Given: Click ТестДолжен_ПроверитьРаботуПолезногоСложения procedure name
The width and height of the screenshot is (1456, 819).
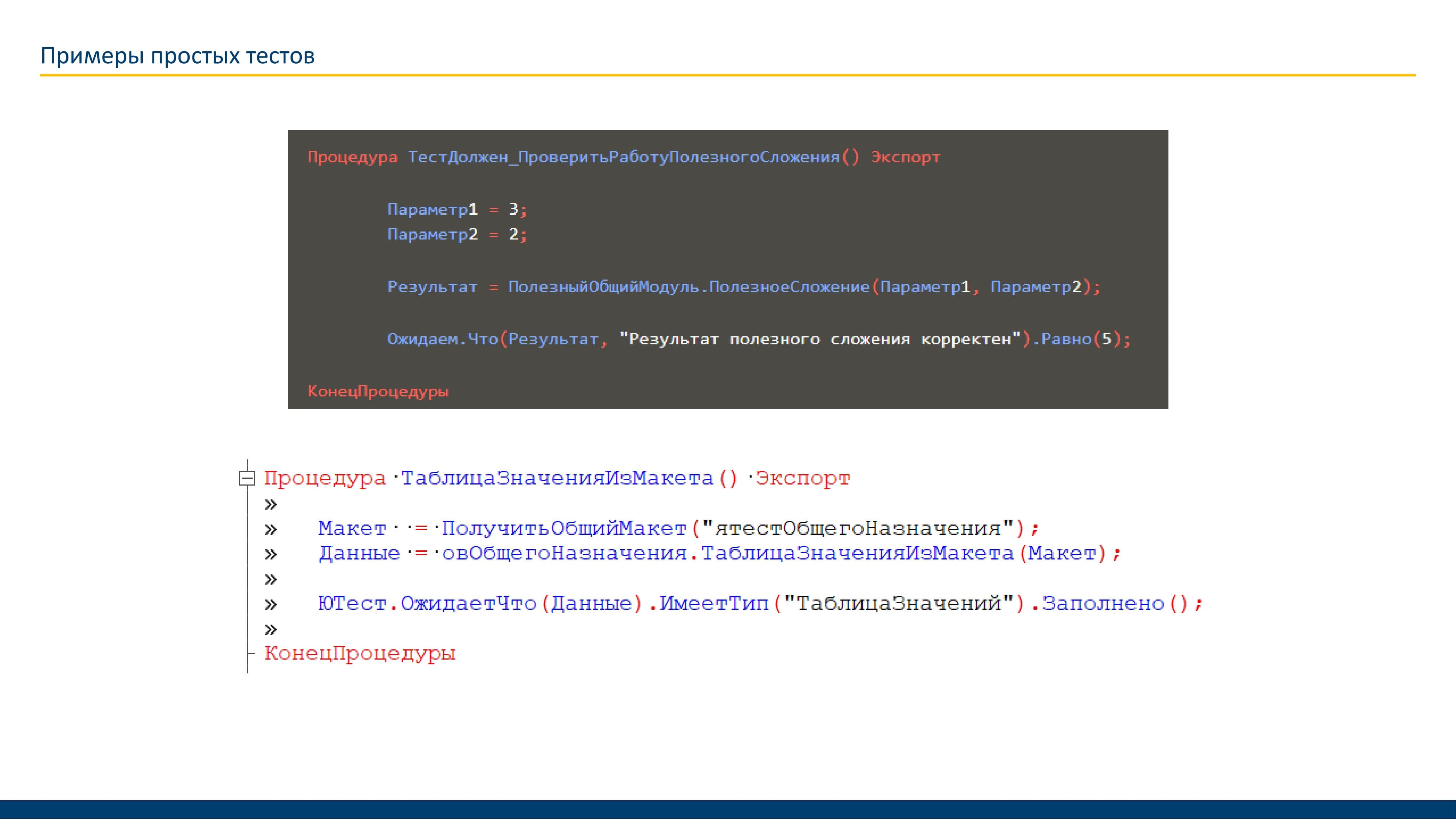Looking at the screenshot, I should 624,157.
